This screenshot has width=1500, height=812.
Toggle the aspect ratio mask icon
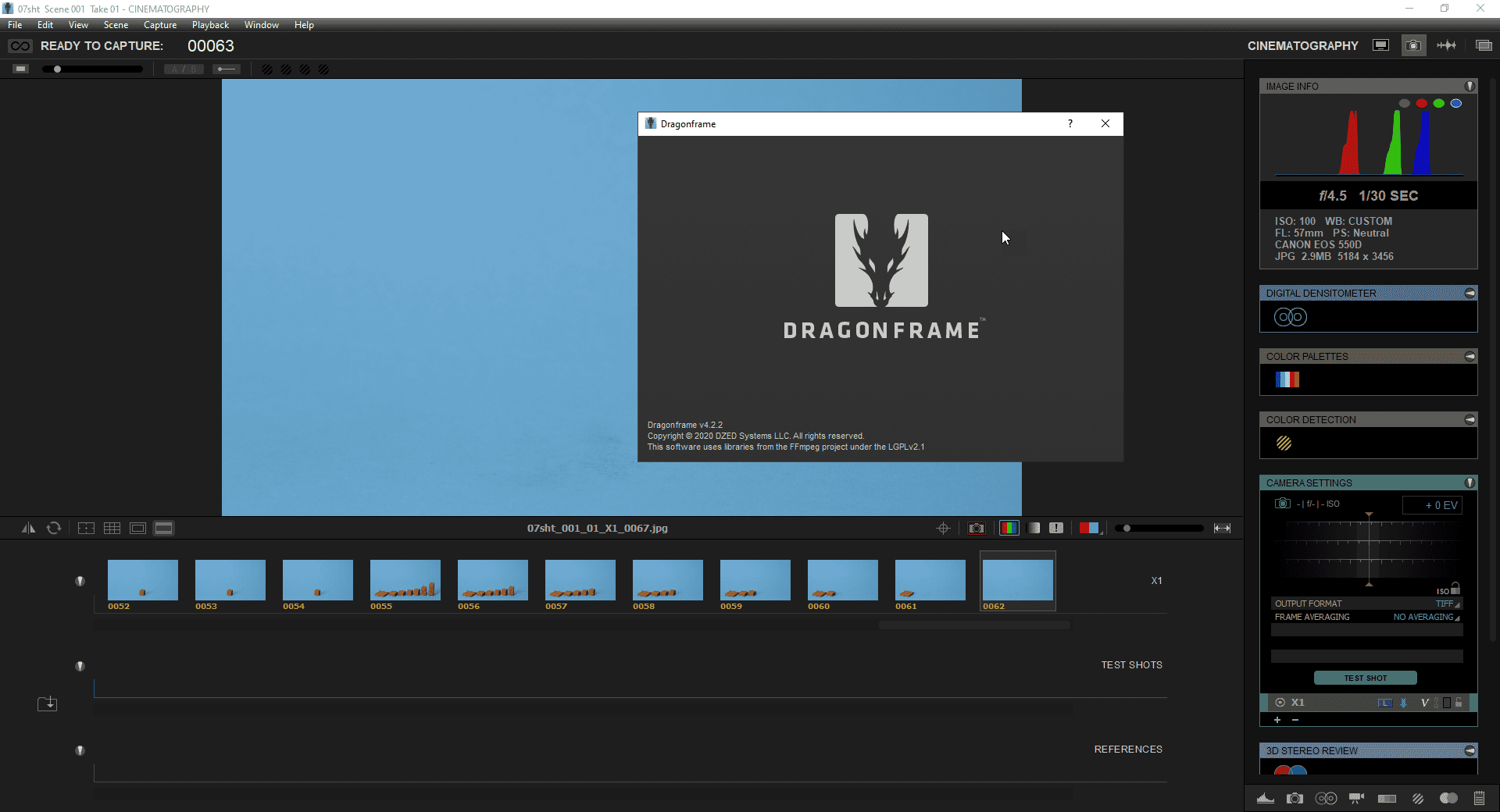(x=137, y=529)
